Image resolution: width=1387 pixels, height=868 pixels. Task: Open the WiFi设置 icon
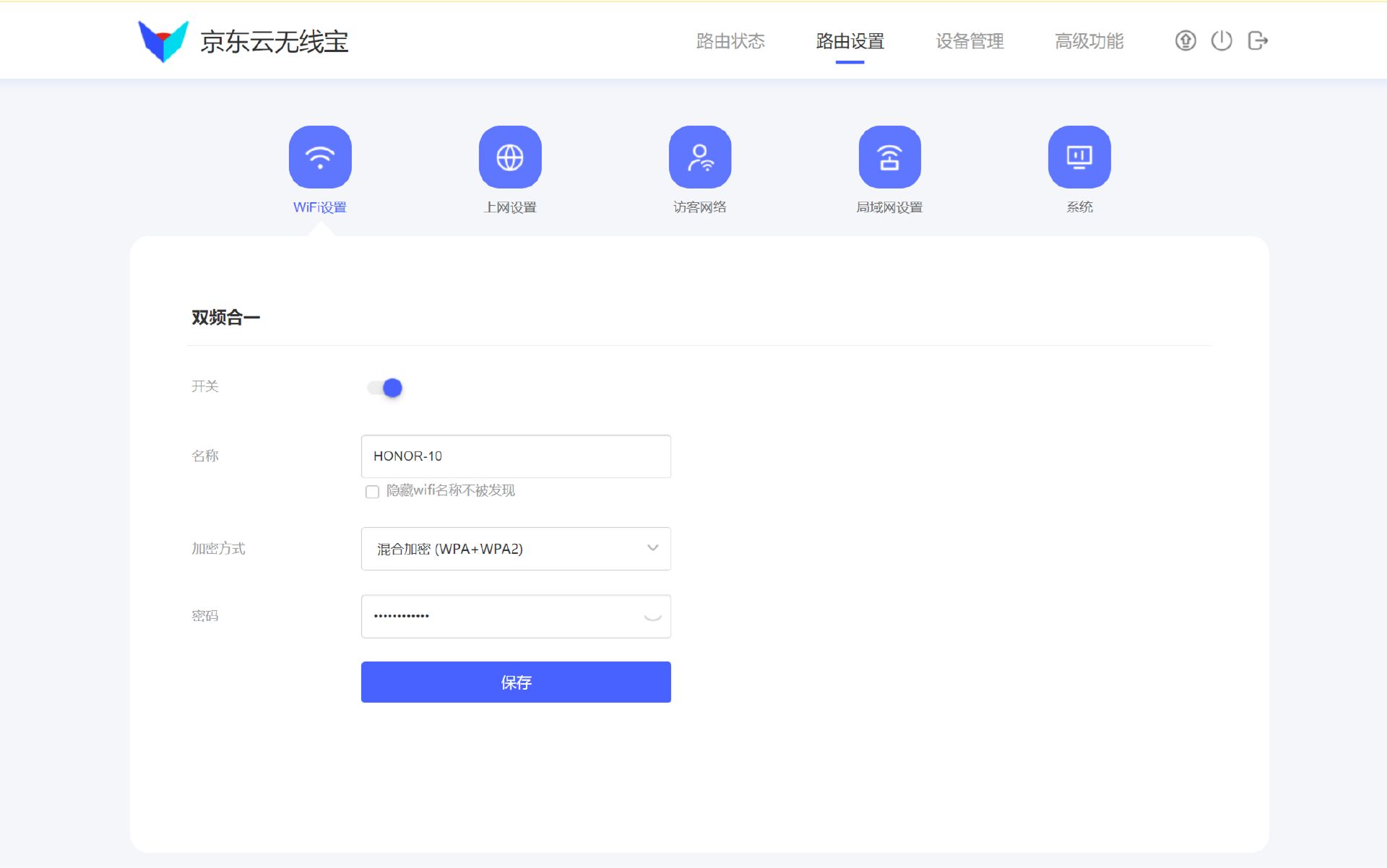[320, 157]
